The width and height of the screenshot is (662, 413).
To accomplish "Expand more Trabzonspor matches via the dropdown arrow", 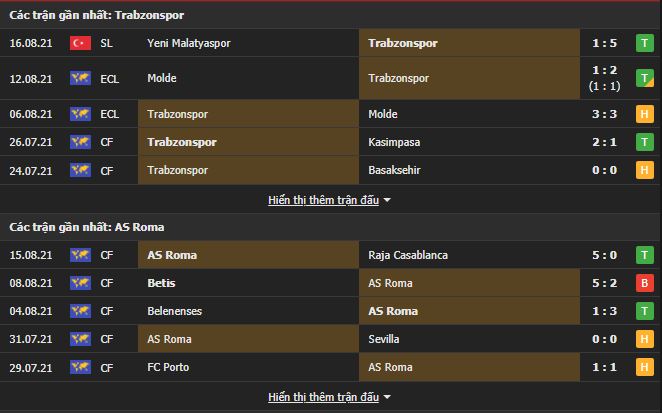I will (x=387, y=200).
